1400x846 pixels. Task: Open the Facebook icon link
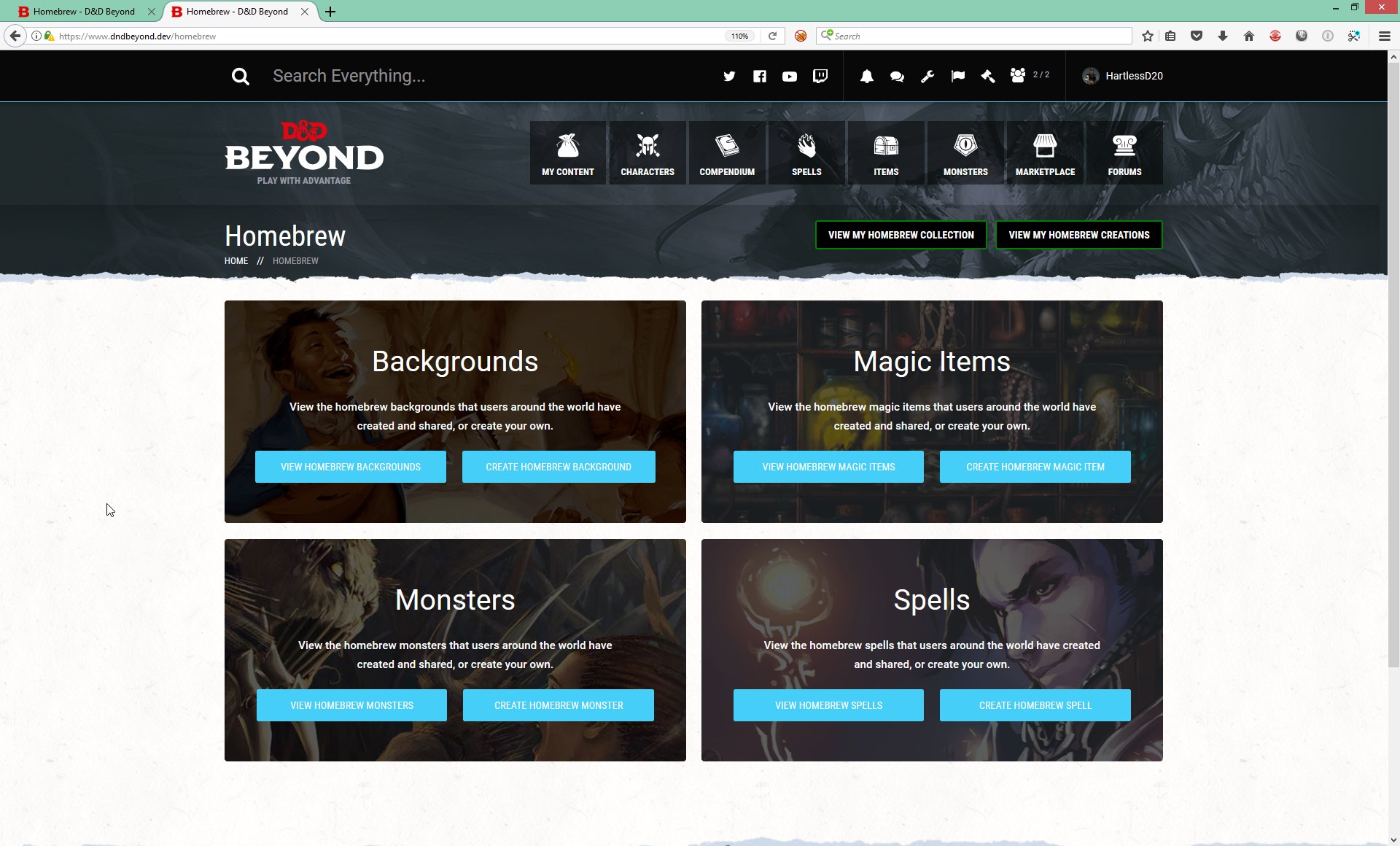click(760, 76)
